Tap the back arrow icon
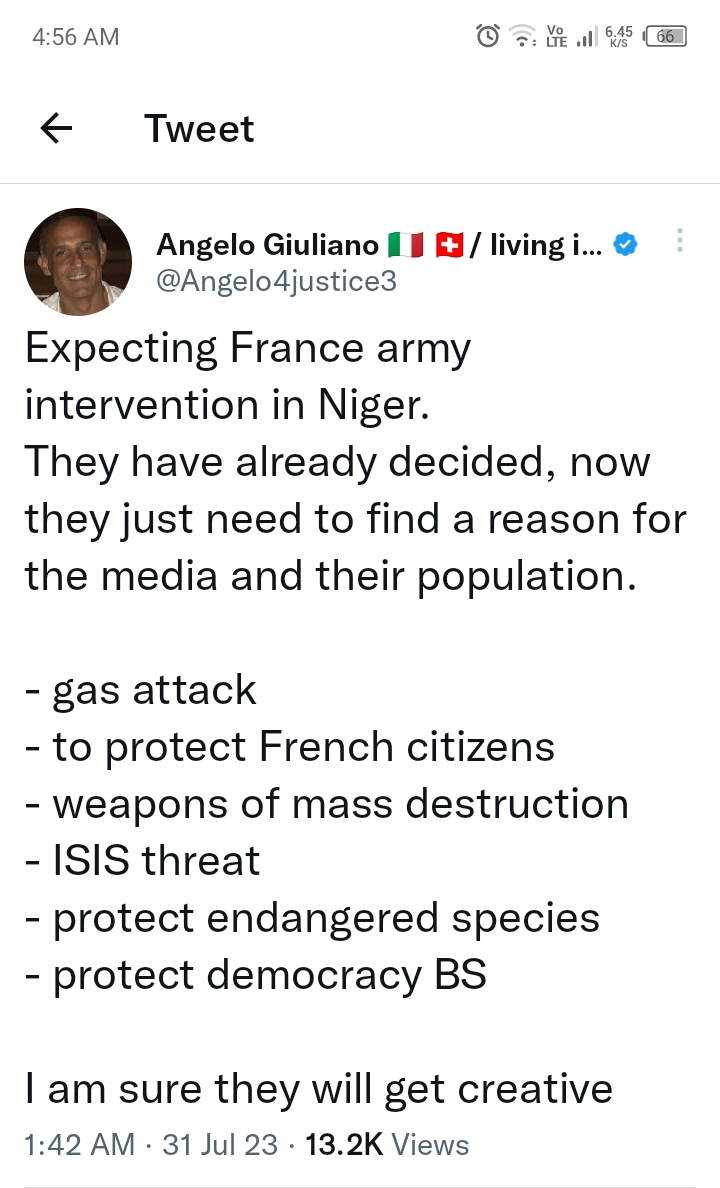Viewport: 720px width, 1188px height. pyautogui.click(x=56, y=128)
